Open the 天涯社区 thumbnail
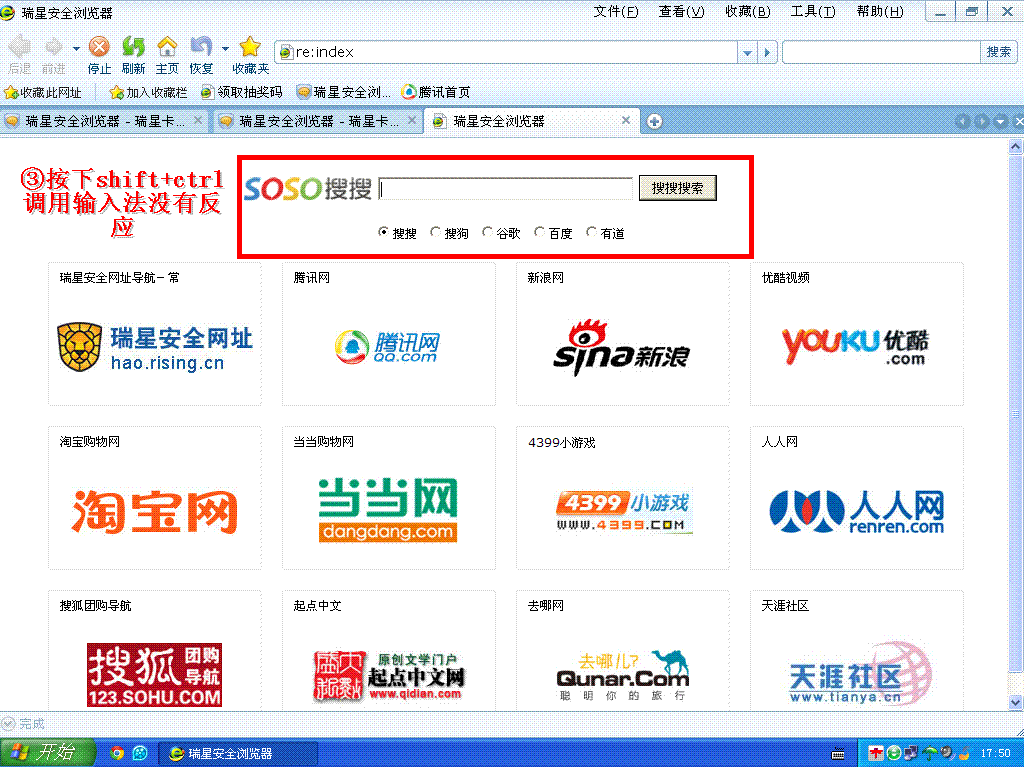Image resolution: width=1024 pixels, height=767 pixels. point(857,651)
